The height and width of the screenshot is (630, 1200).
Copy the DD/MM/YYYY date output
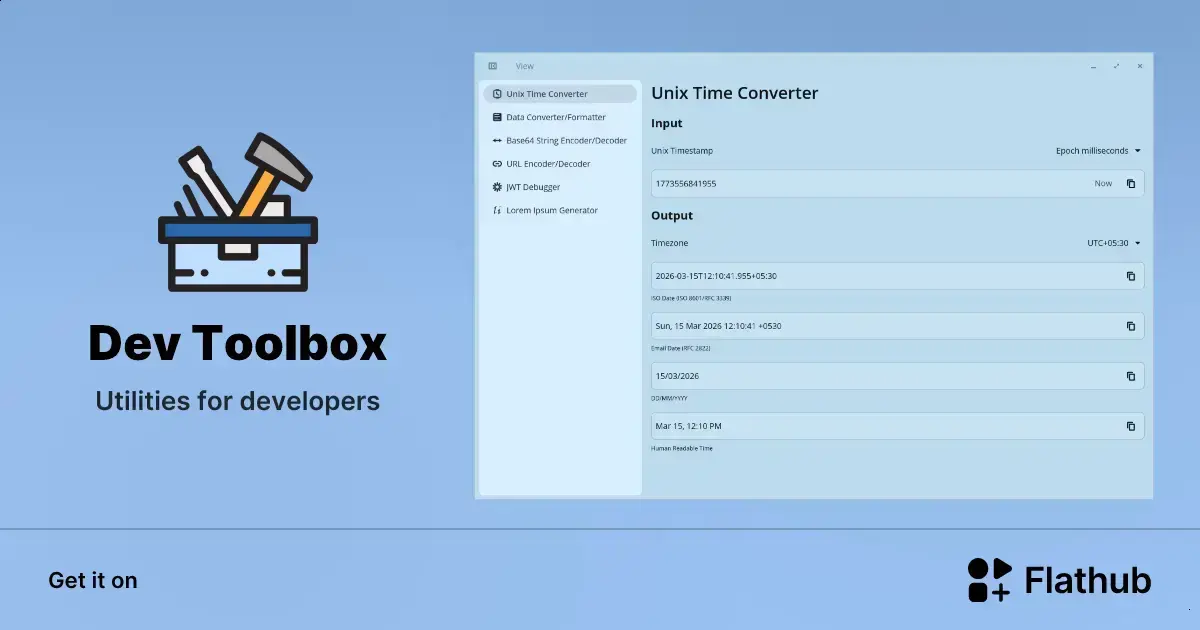pyautogui.click(x=1131, y=376)
